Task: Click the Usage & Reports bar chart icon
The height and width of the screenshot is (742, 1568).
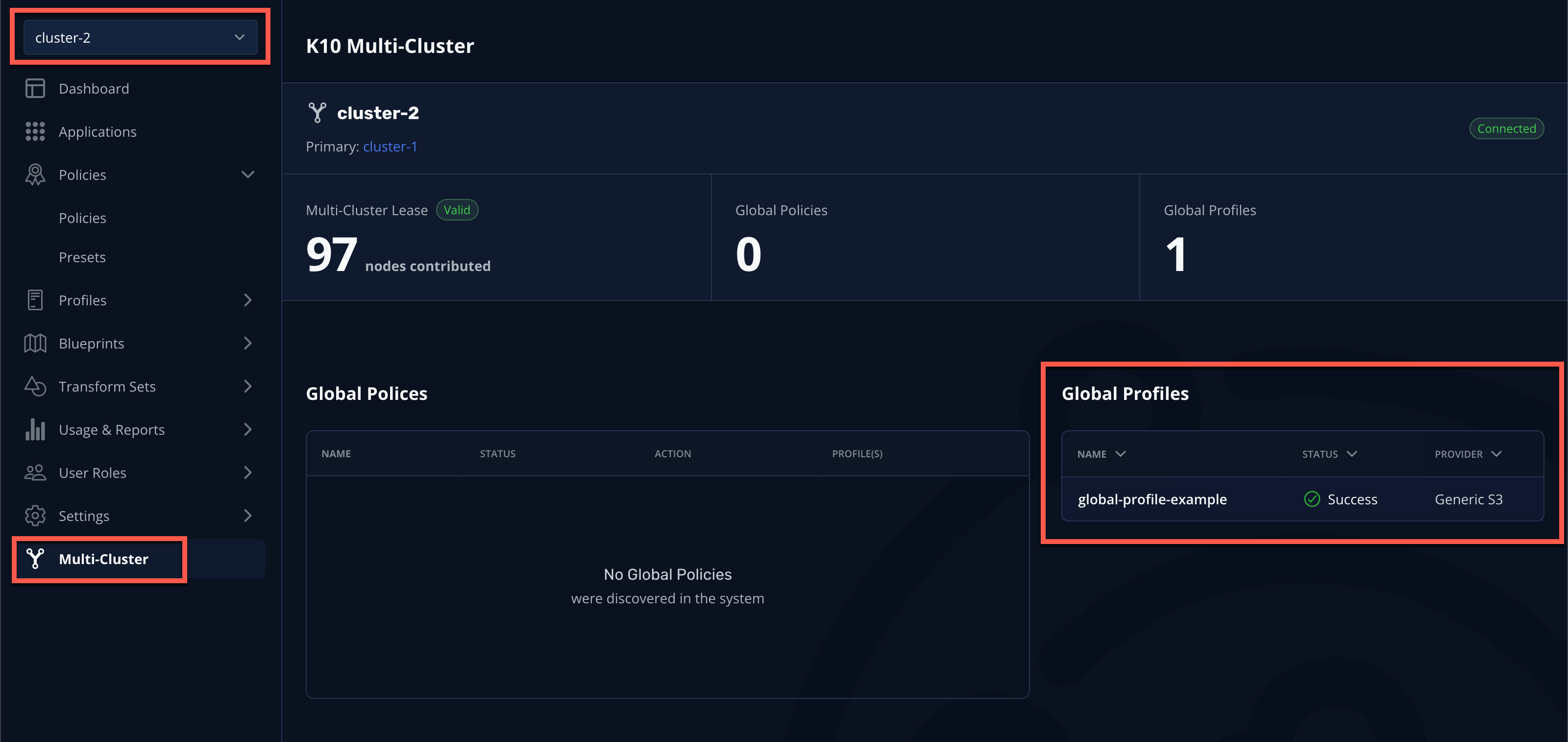Action: 35,429
